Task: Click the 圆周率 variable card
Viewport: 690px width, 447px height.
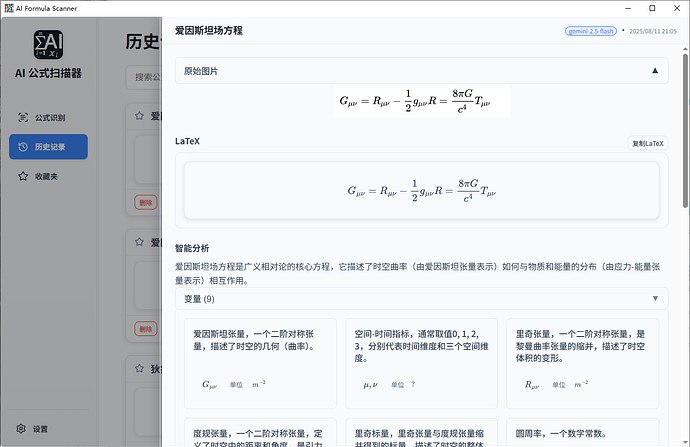Action: (x=583, y=432)
